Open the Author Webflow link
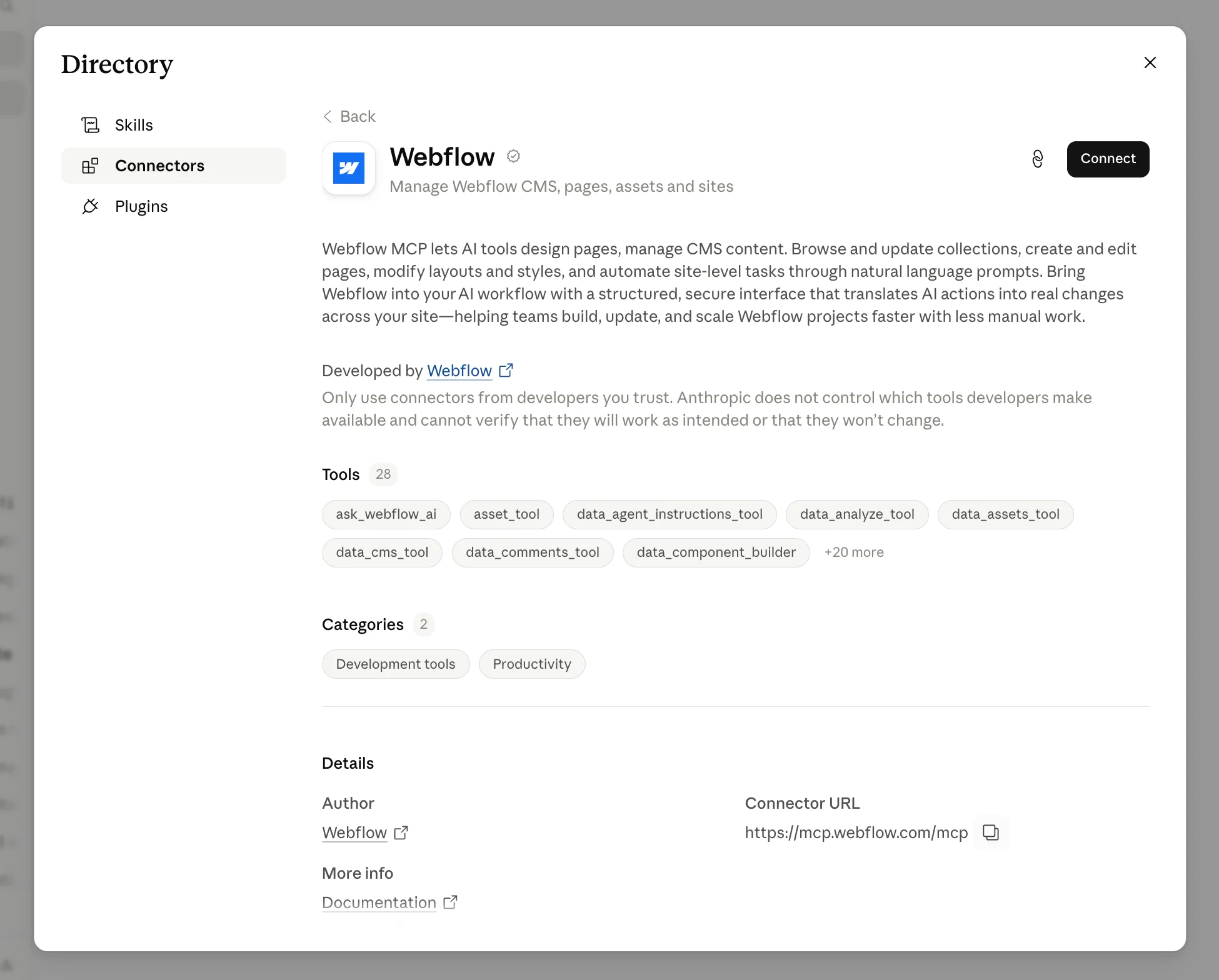 pos(354,832)
